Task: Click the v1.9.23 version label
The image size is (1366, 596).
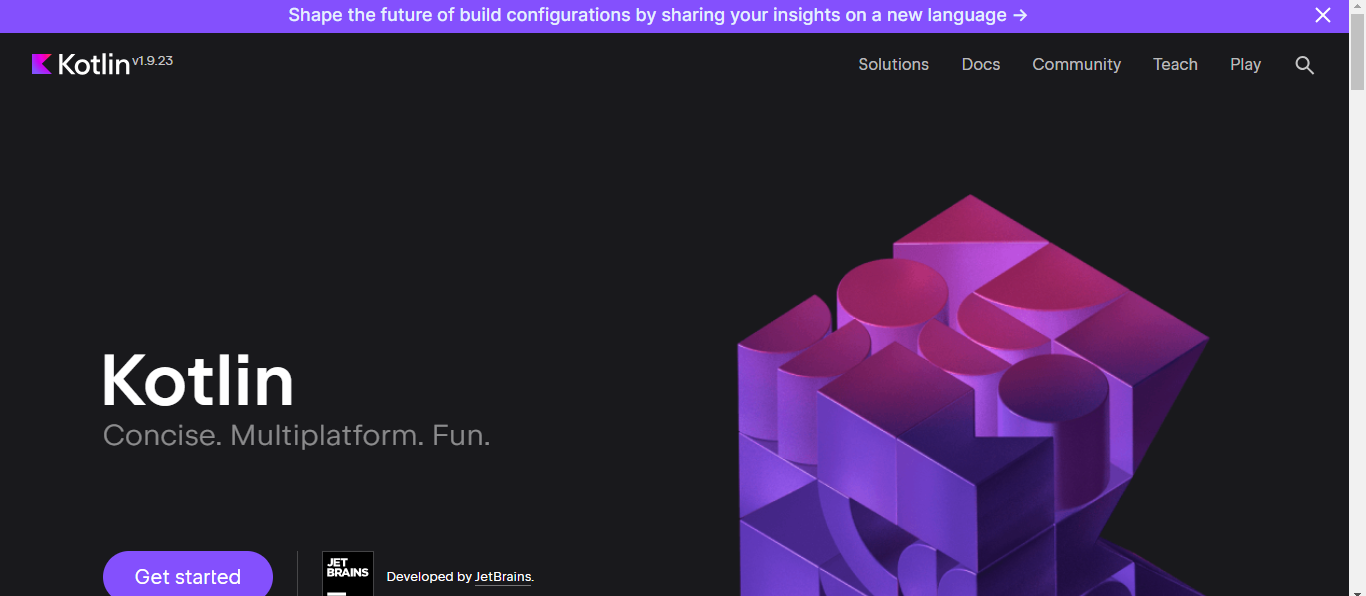Action: point(152,60)
